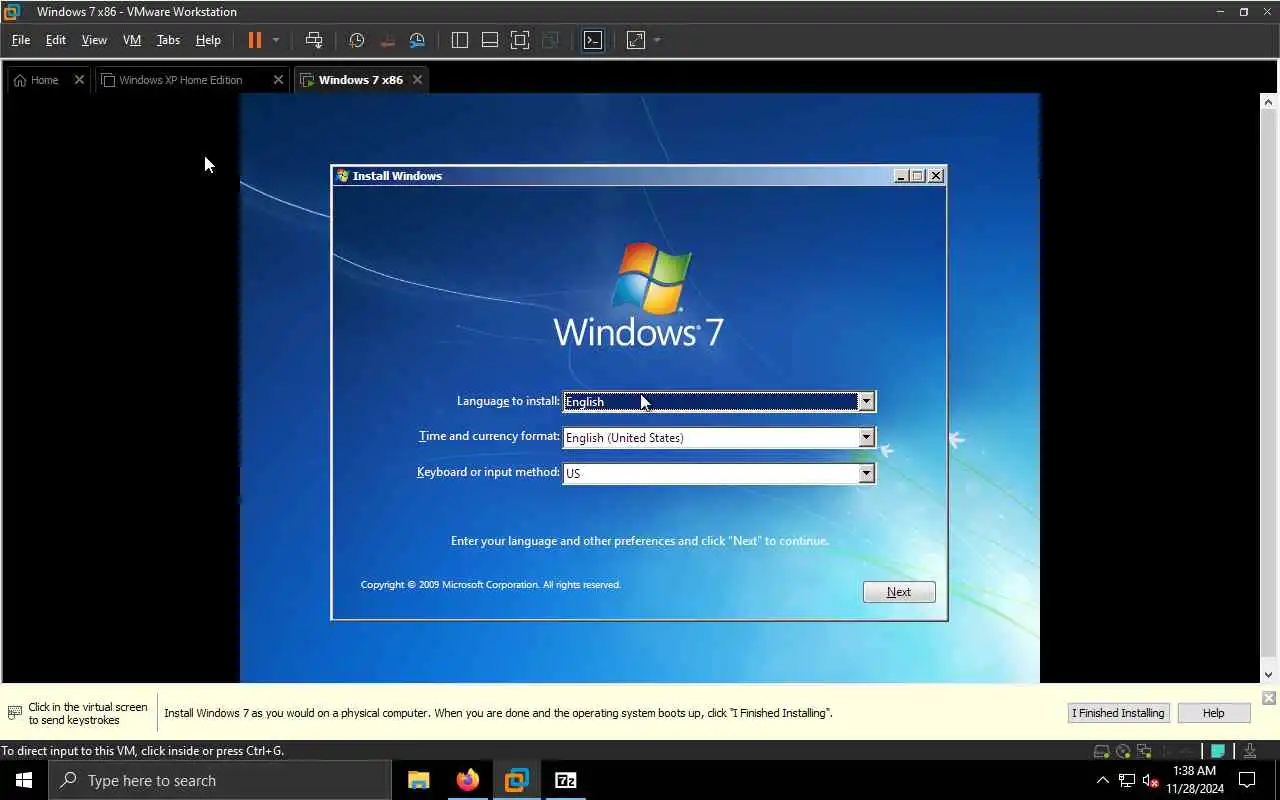
Task: Open the Tabs menu
Action: [168, 40]
